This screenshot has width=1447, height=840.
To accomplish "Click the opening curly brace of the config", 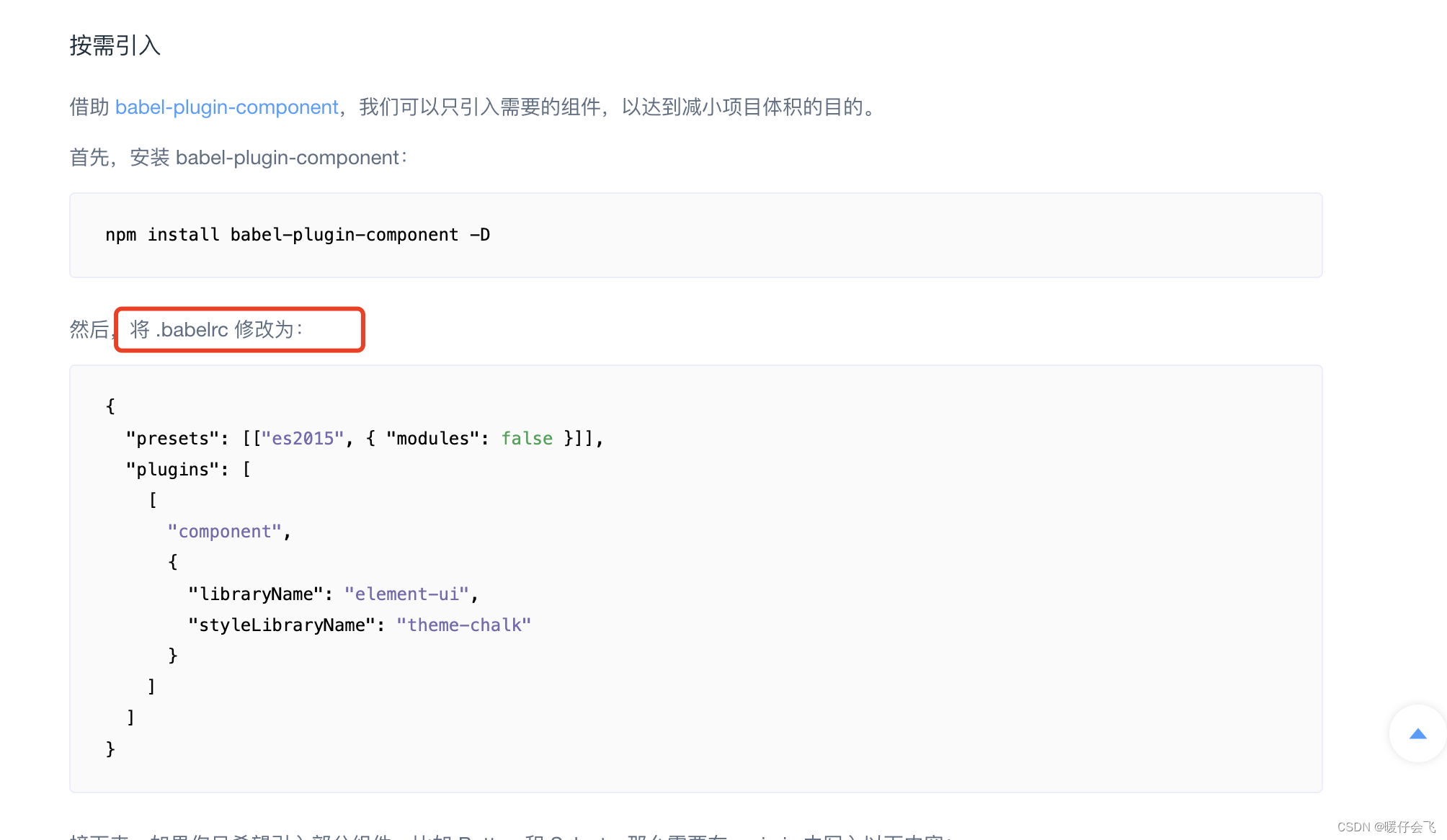I will [x=110, y=406].
